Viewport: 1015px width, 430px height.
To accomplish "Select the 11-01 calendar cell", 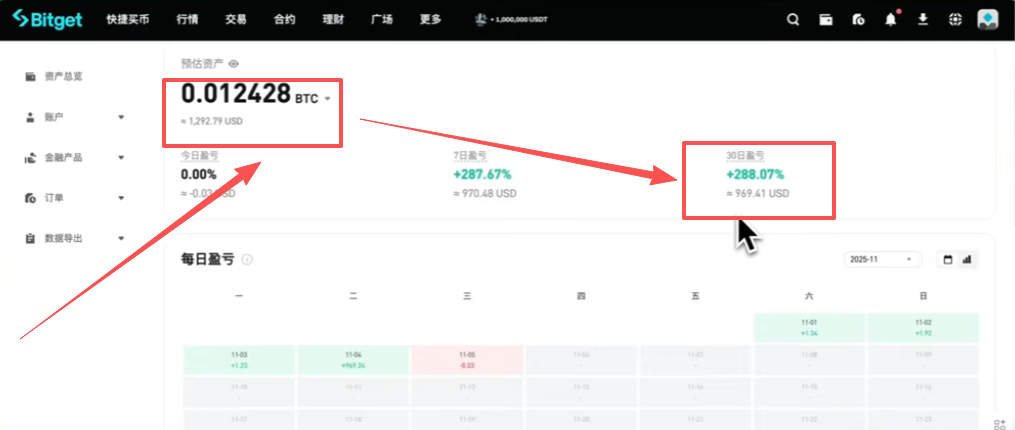I will click(809, 328).
